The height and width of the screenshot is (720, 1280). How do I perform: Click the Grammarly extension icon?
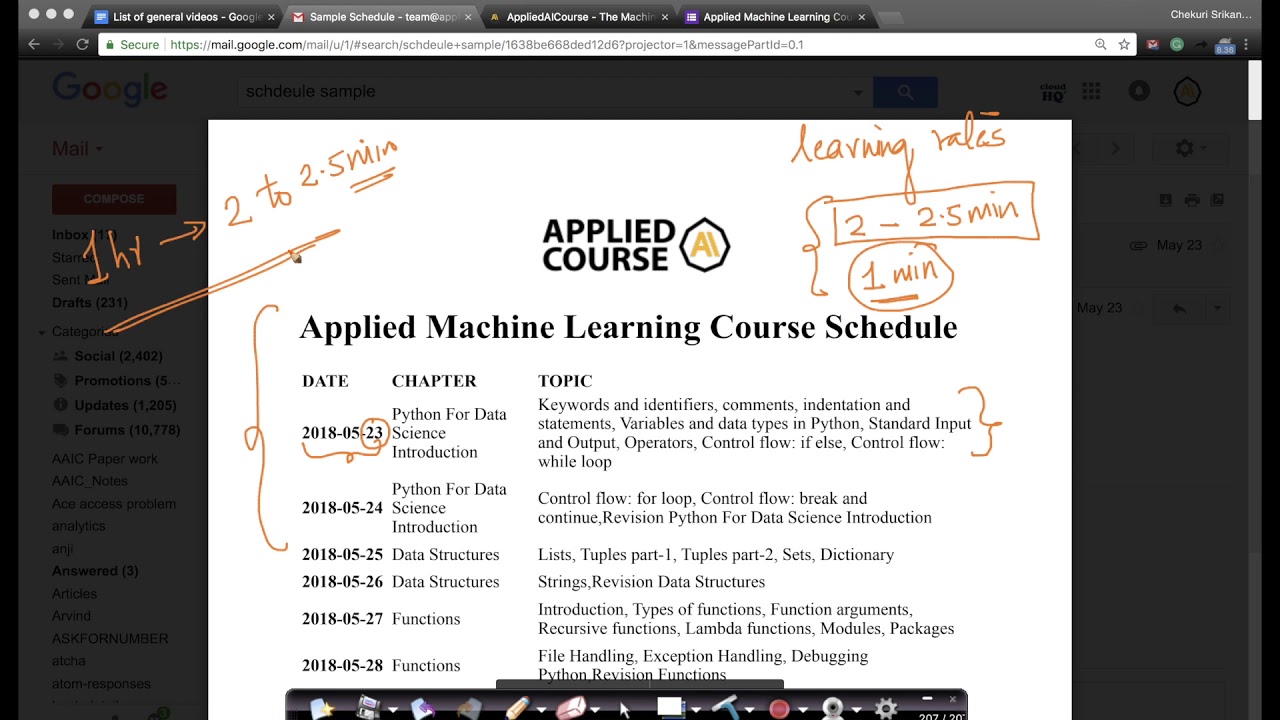point(1177,44)
